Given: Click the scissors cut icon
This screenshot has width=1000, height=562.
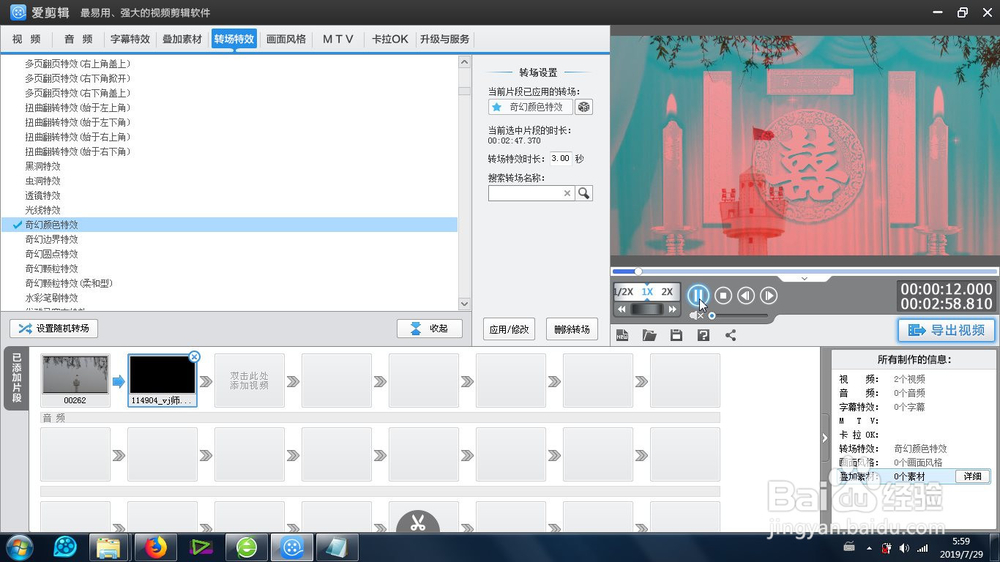Looking at the screenshot, I should click(418, 522).
